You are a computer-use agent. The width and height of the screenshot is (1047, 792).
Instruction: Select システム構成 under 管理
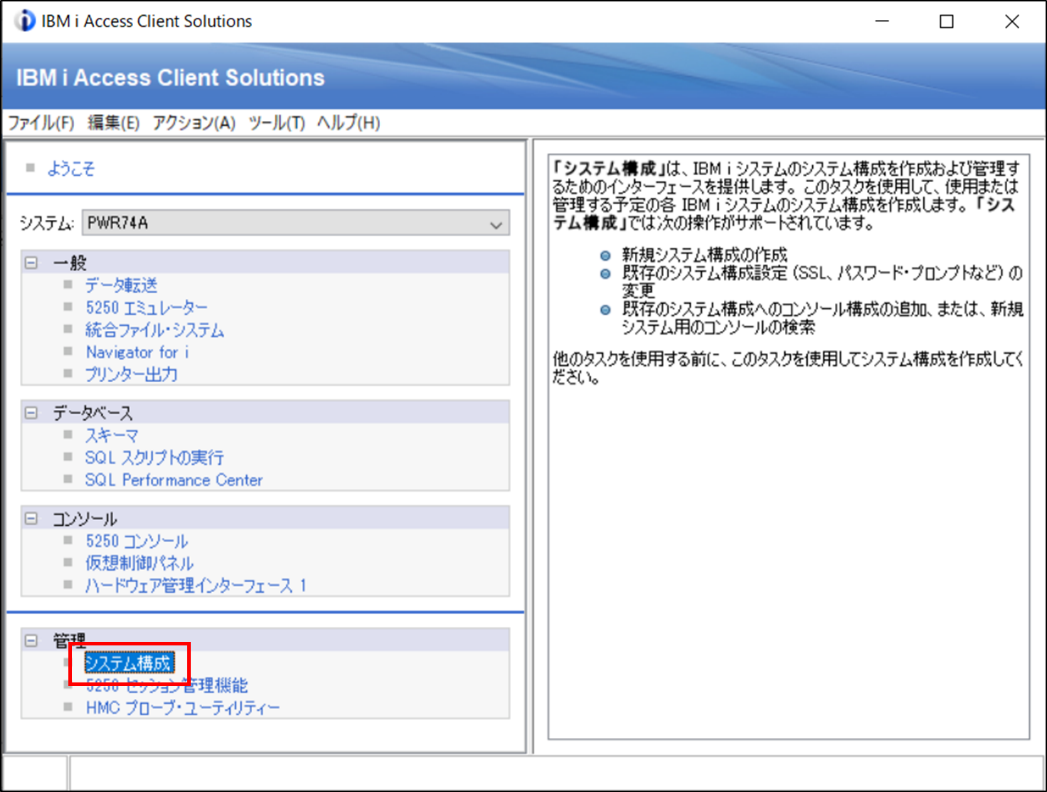(x=129, y=663)
